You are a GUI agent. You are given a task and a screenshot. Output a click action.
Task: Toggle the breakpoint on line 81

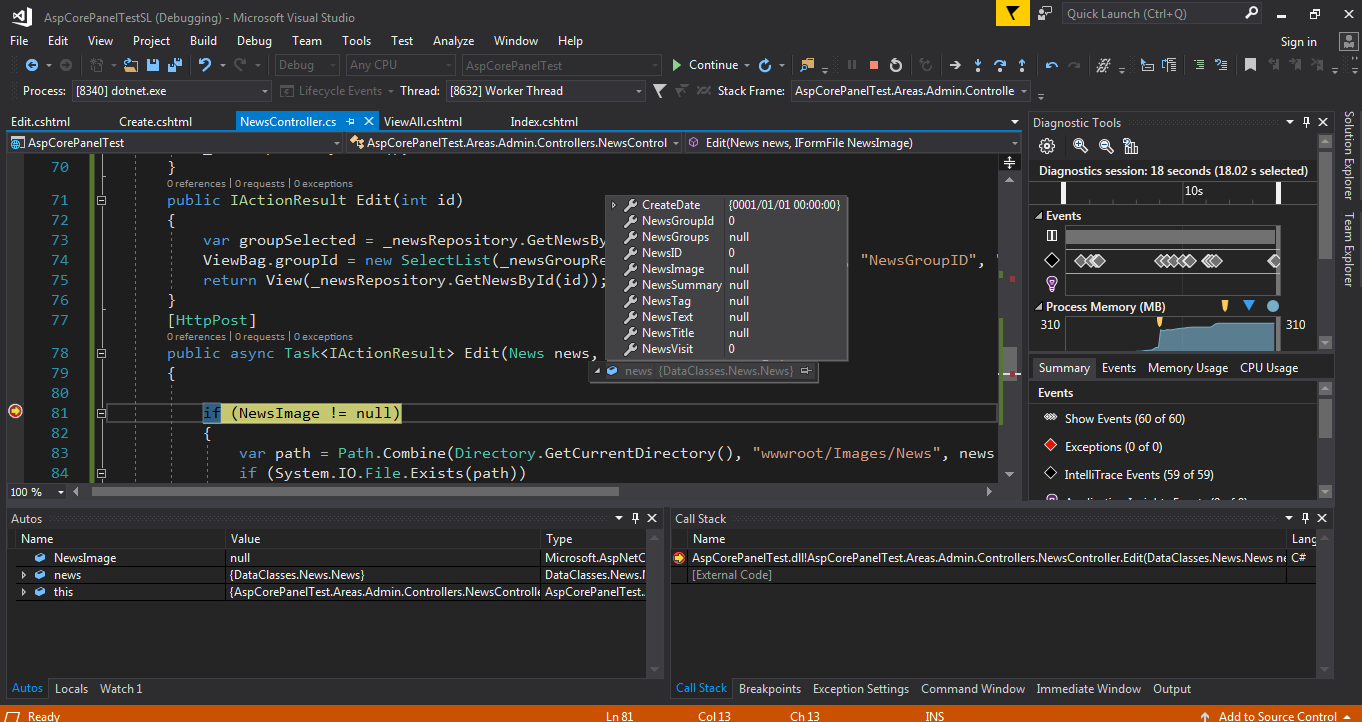[15, 412]
